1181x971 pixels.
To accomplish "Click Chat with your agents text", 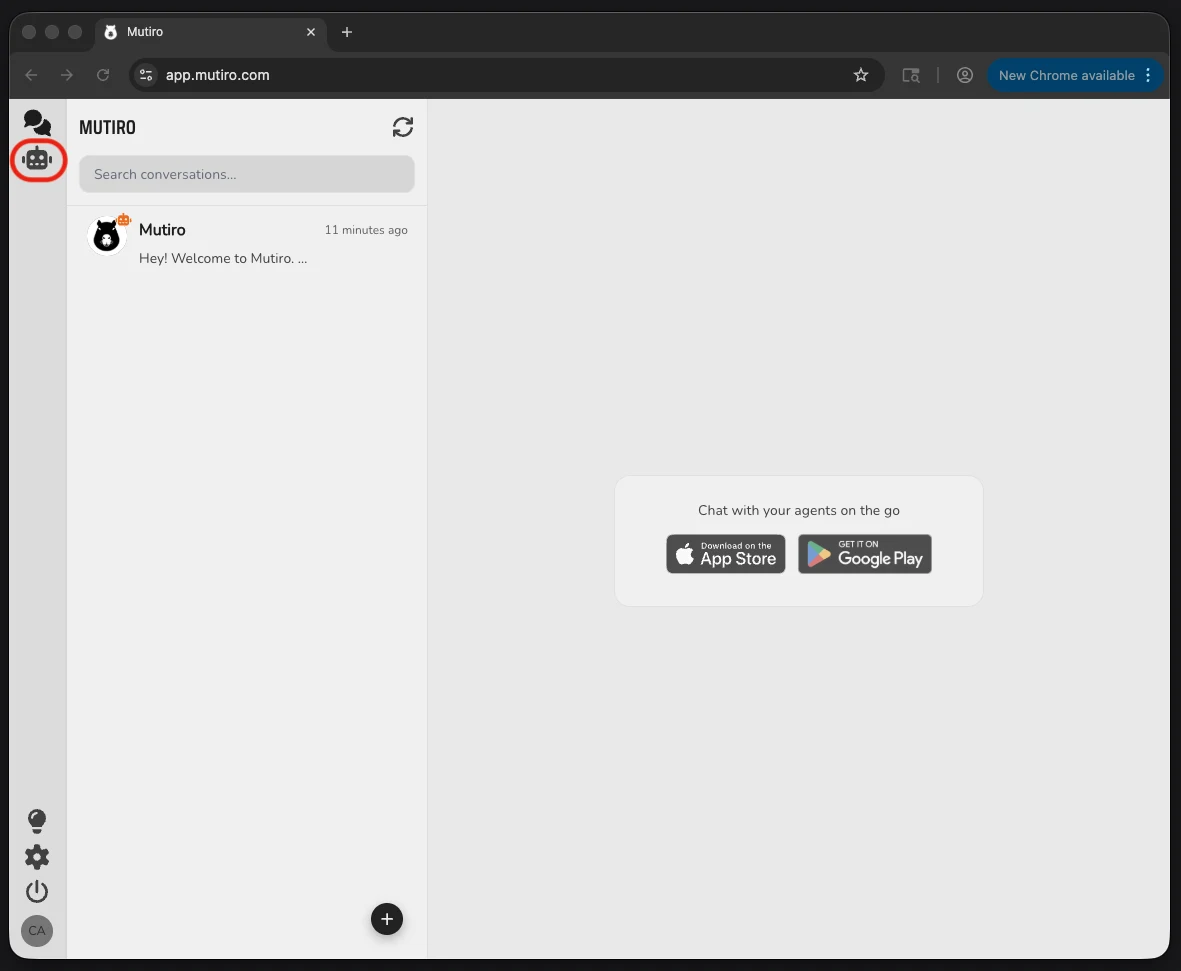I will point(798,510).
